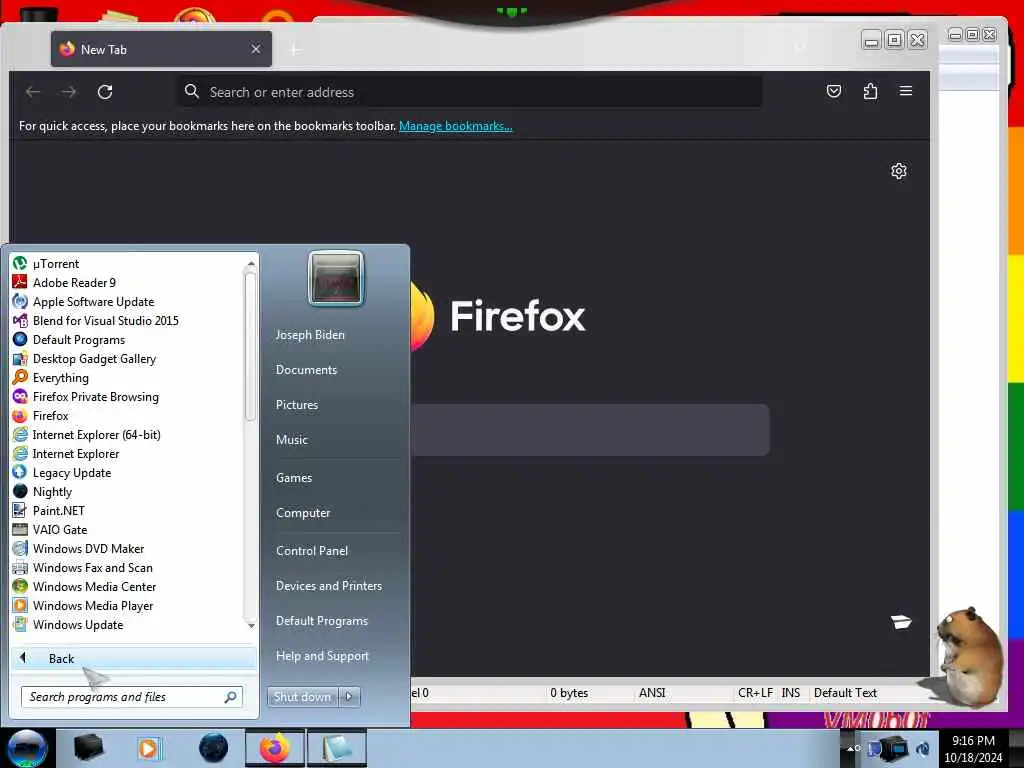Open the Nightly browser
Viewport: 1024px width, 768px height.
(x=52, y=492)
